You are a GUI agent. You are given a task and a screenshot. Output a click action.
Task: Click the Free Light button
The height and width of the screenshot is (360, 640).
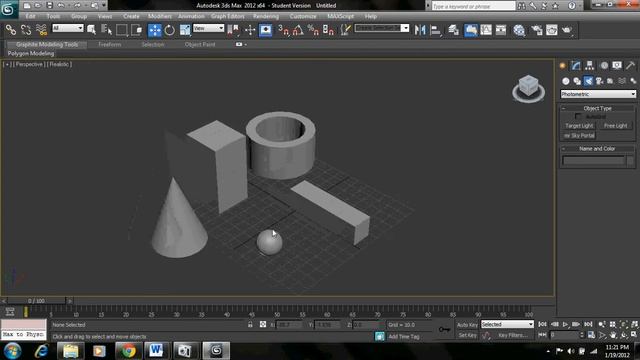click(x=616, y=126)
